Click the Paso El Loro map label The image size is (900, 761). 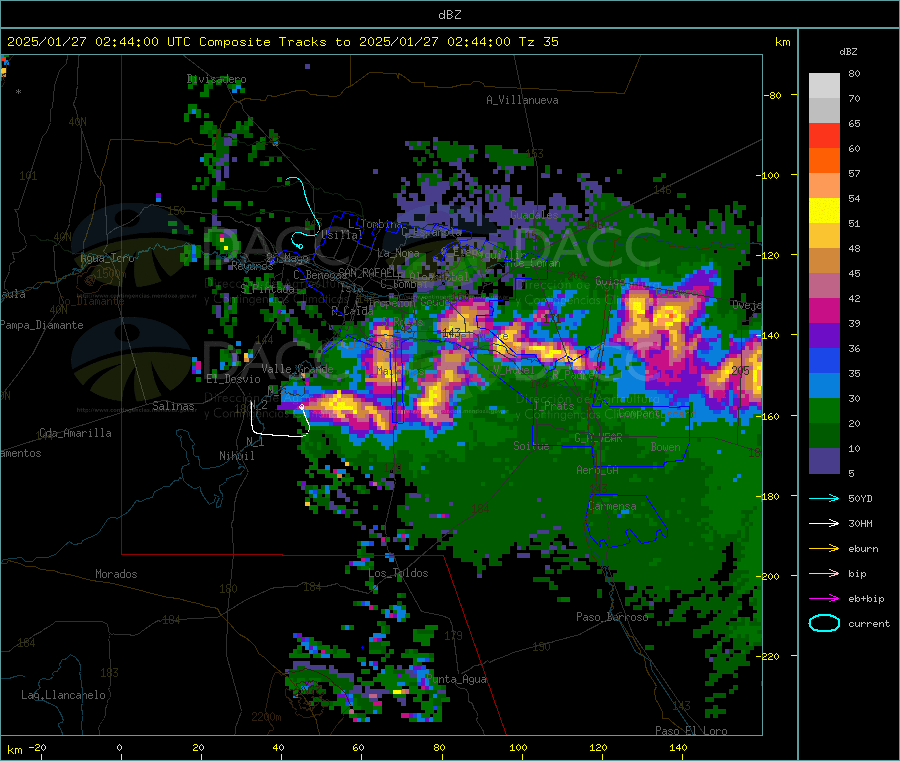691,731
